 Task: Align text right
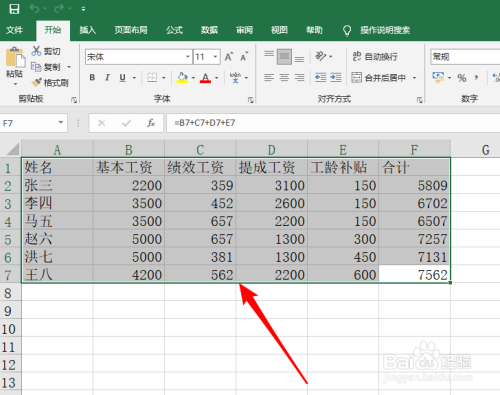click(299, 78)
